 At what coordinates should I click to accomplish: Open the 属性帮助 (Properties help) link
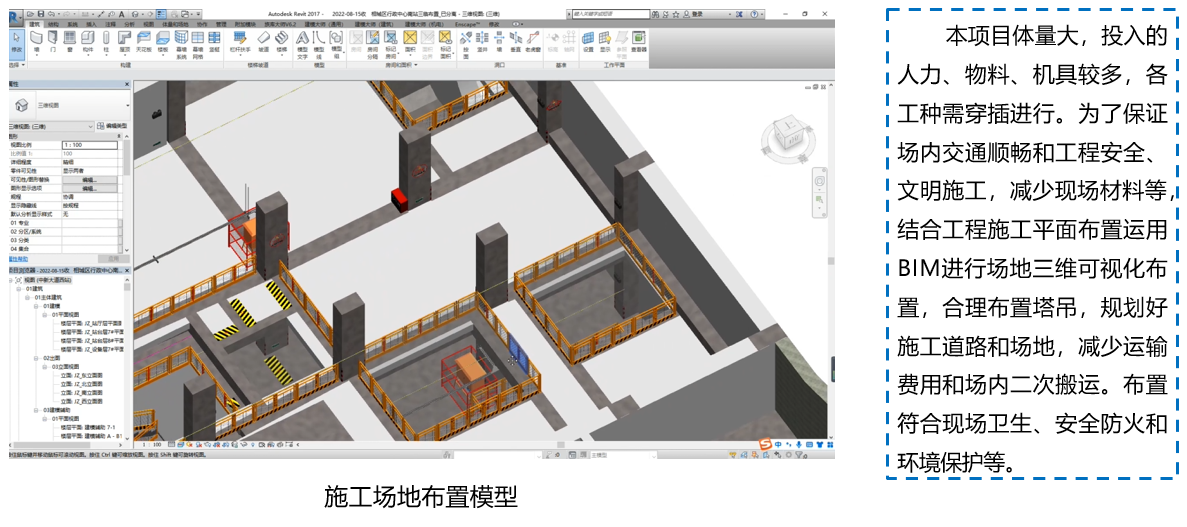(x=18, y=258)
